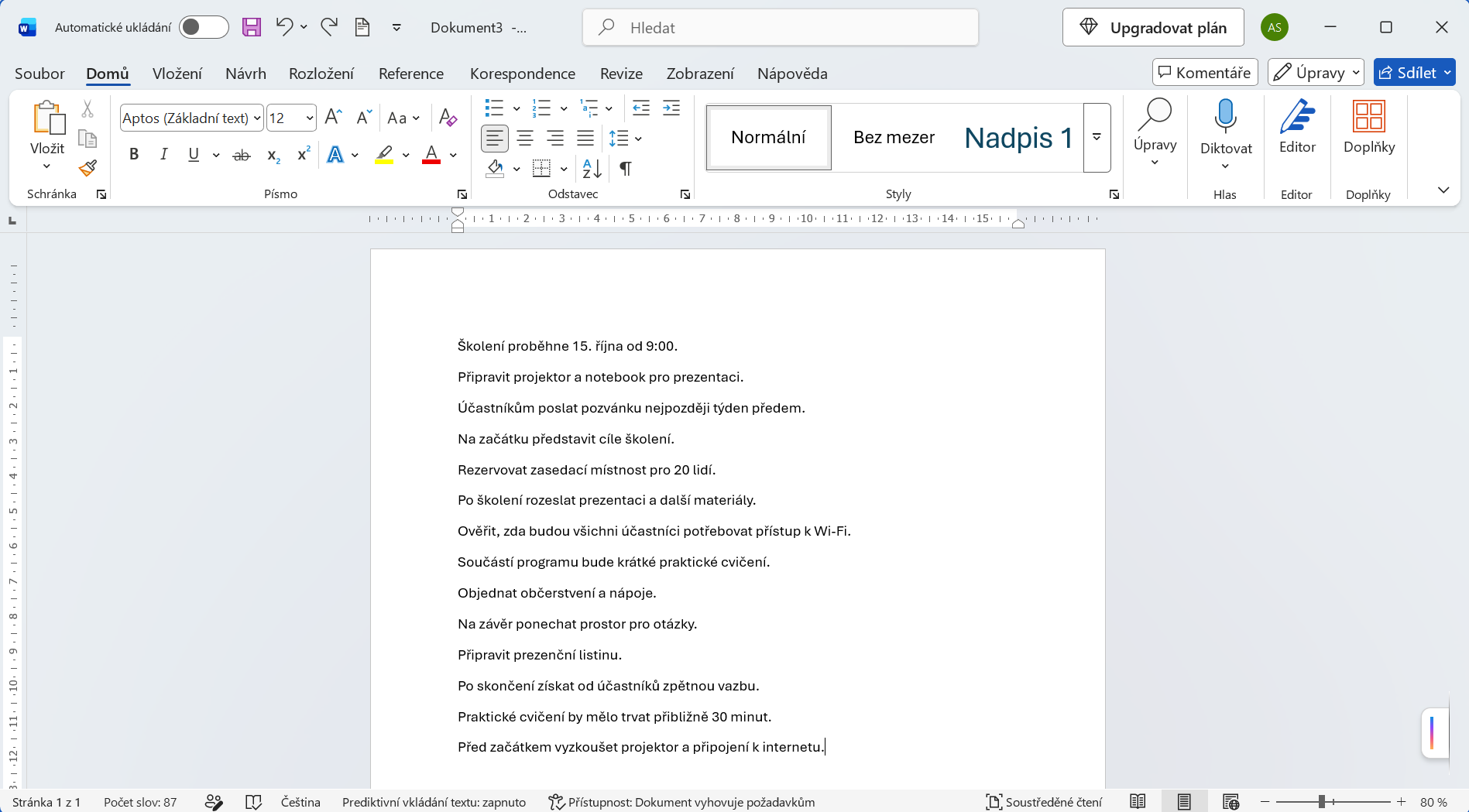Open Písmo dialog launcher

click(x=462, y=194)
